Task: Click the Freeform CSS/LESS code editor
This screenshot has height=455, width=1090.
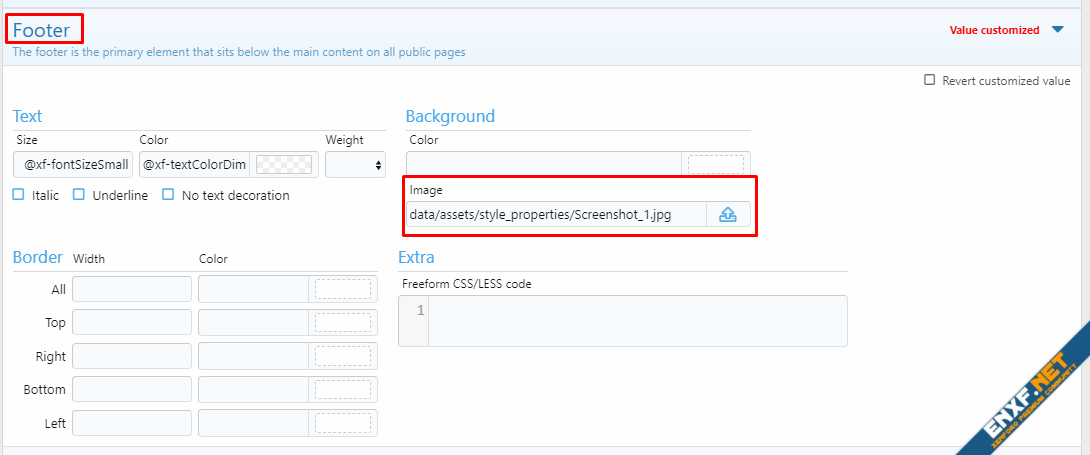Action: [636, 320]
